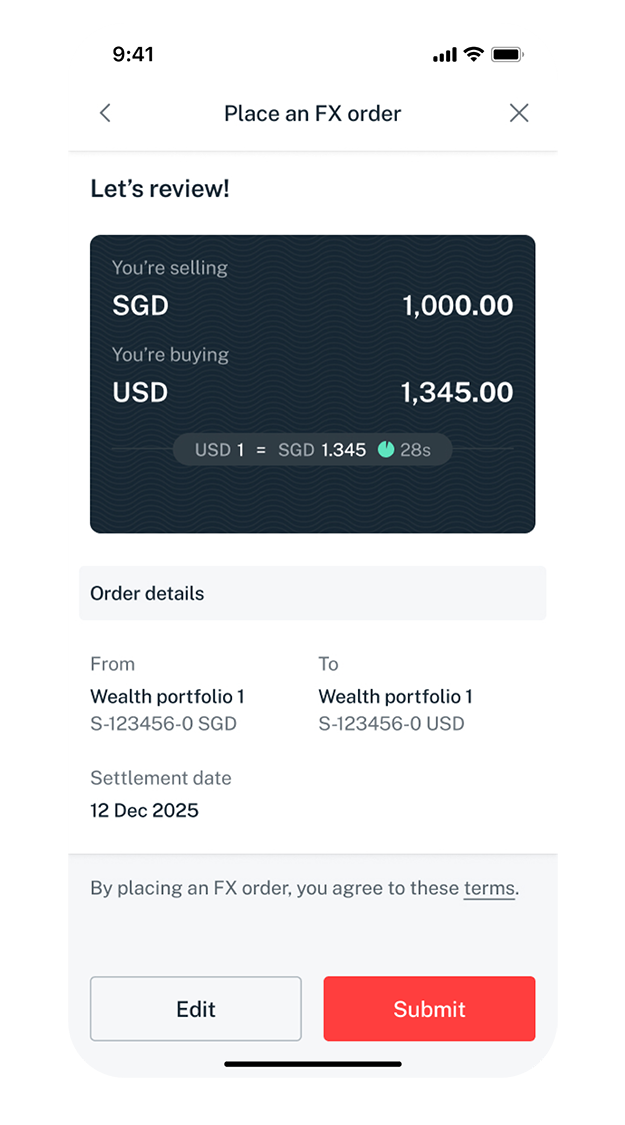Click the 1,345.00 buying amount

pos(457,392)
